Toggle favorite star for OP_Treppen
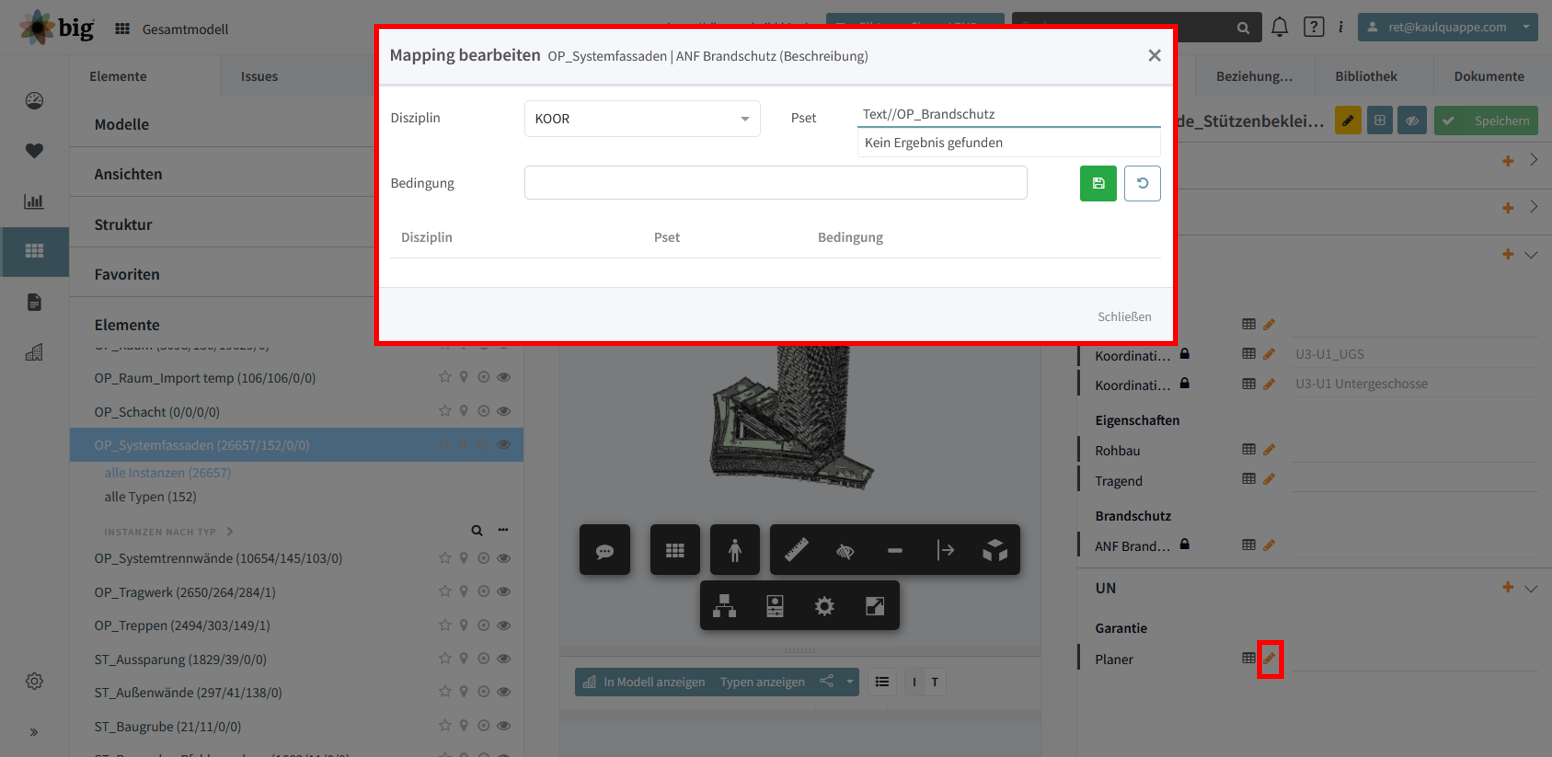Image resolution: width=1552 pixels, height=757 pixels. (x=444, y=625)
